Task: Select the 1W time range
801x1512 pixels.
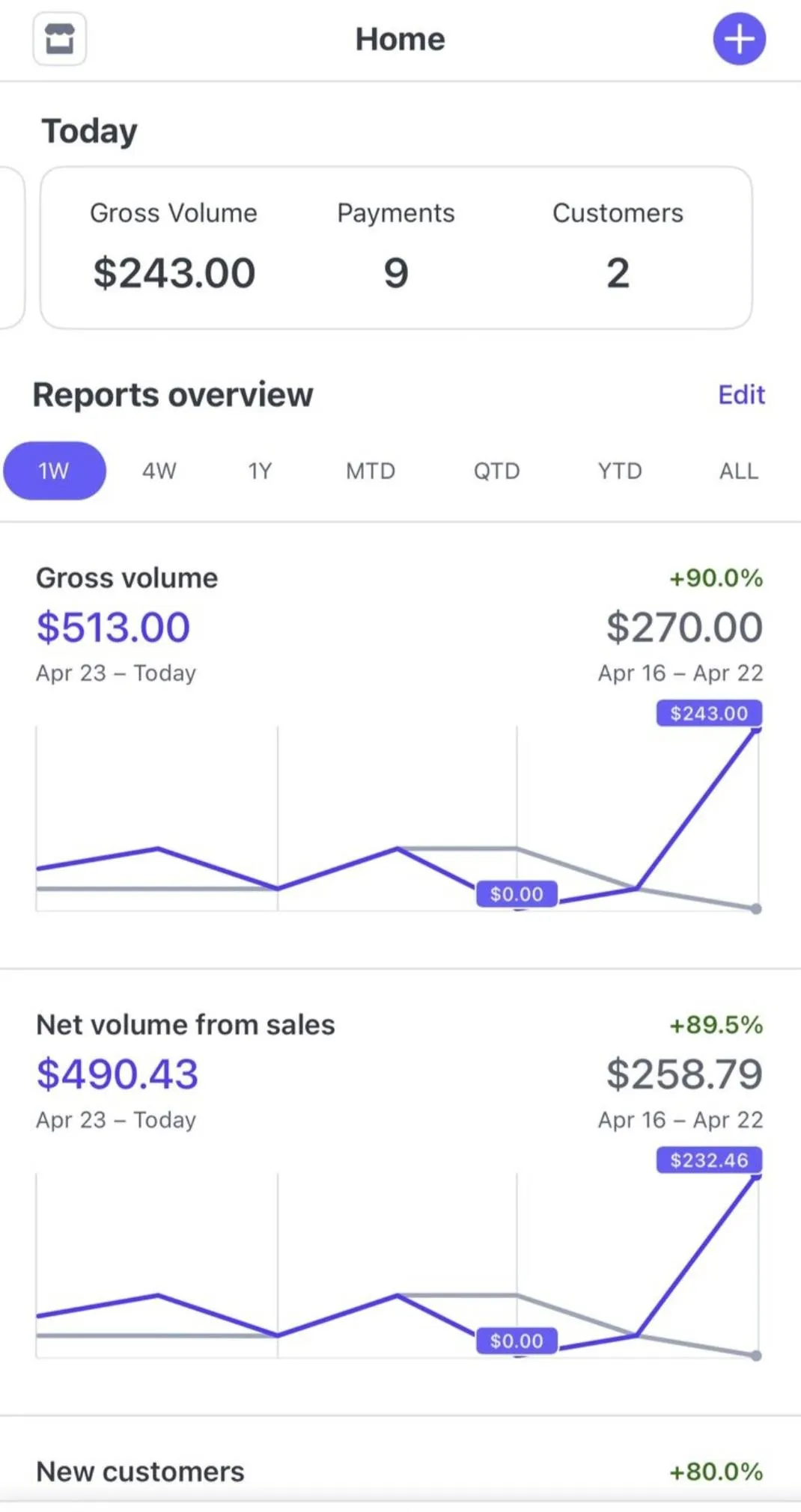Action: [54, 471]
